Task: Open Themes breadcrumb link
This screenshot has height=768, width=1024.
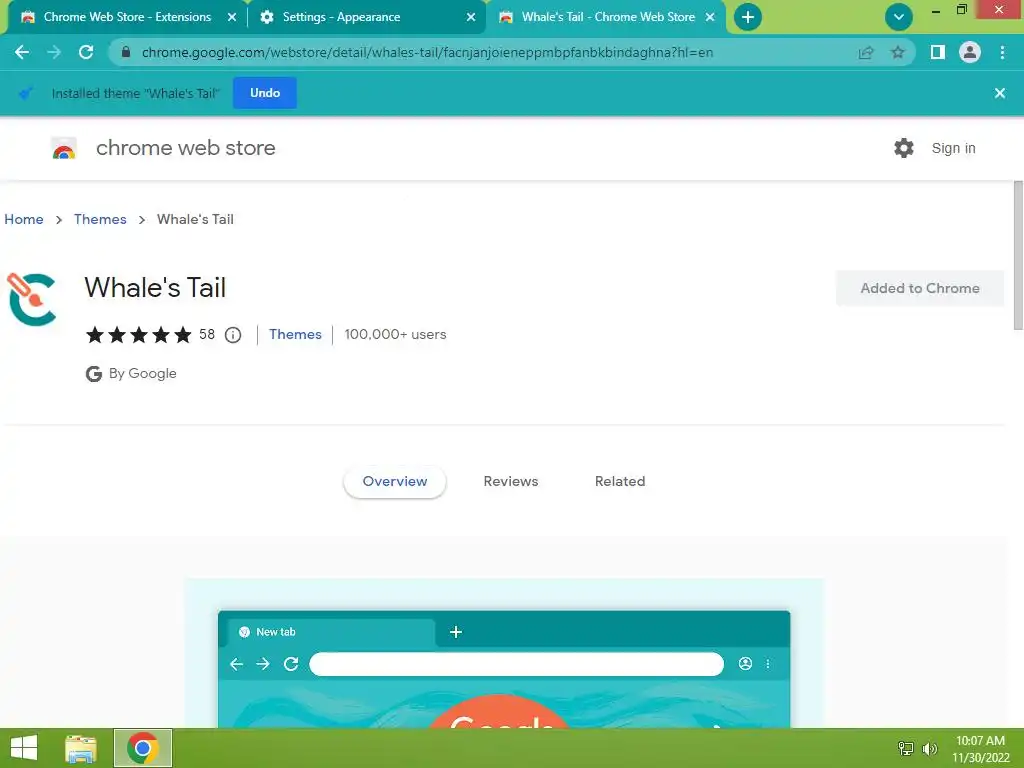Action: tap(100, 219)
